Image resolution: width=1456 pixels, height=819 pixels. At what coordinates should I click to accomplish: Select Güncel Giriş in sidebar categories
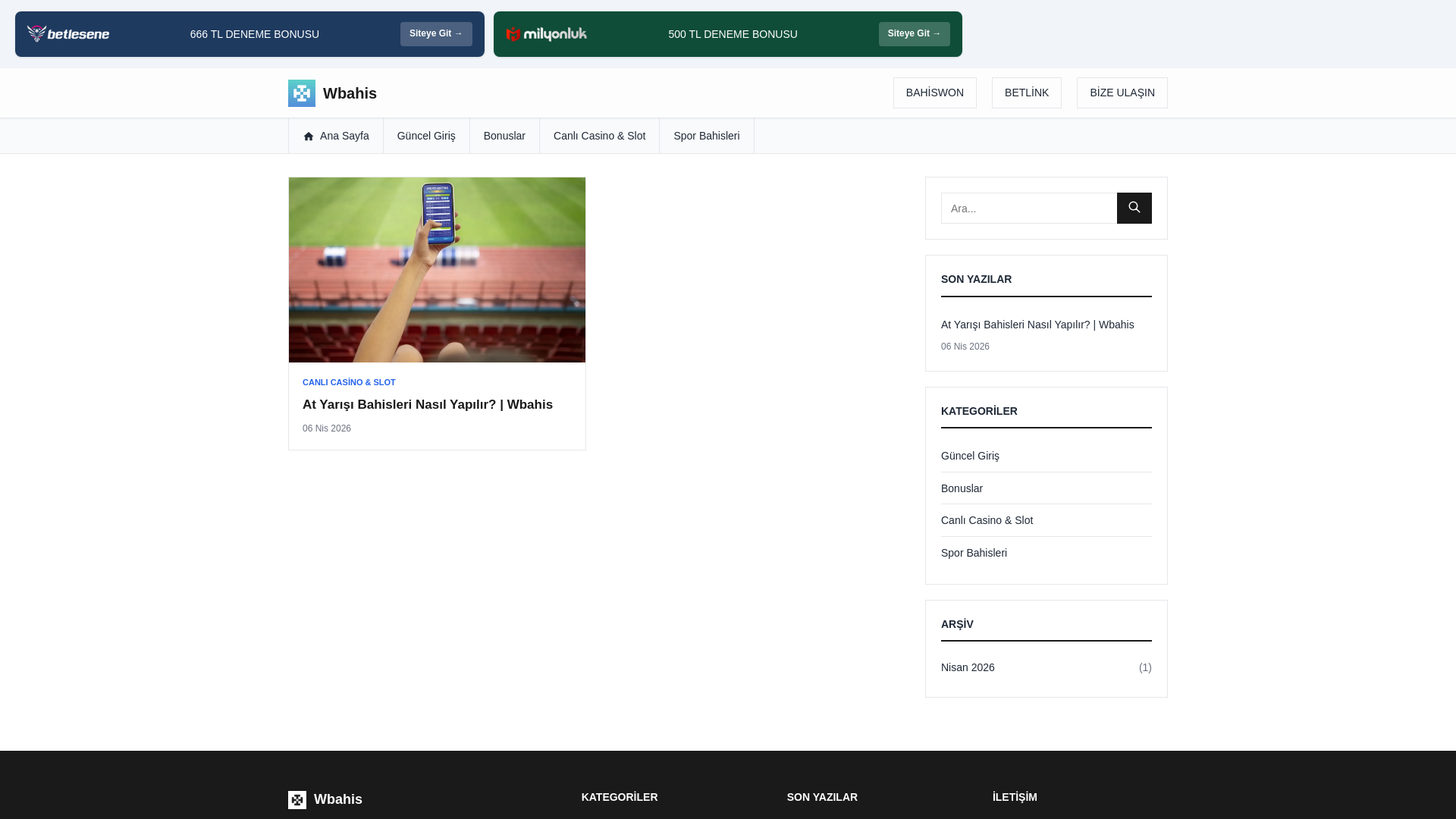click(970, 456)
